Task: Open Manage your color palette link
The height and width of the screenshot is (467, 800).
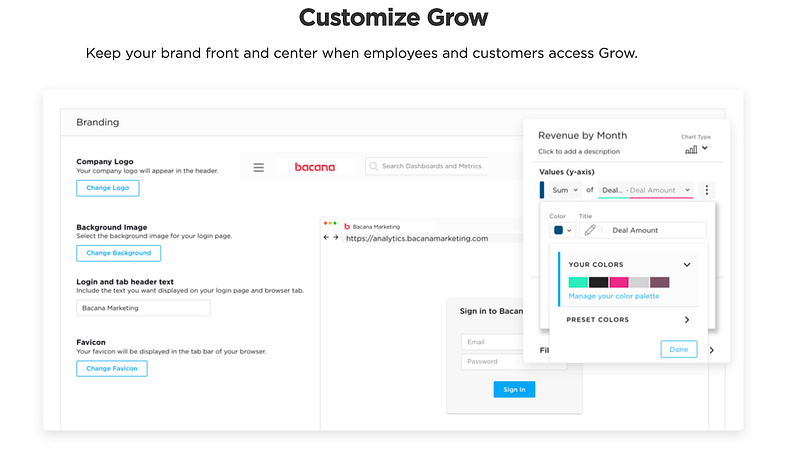Action: click(614, 296)
